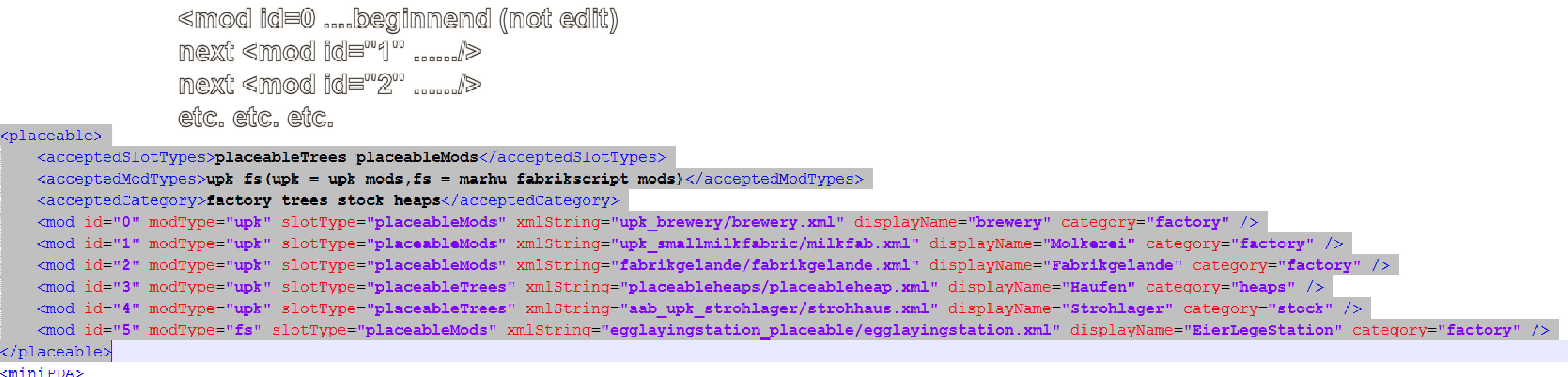The width and height of the screenshot is (1568, 377).
Task: Click the opening <placeable> tag
Action: pos(51,135)
